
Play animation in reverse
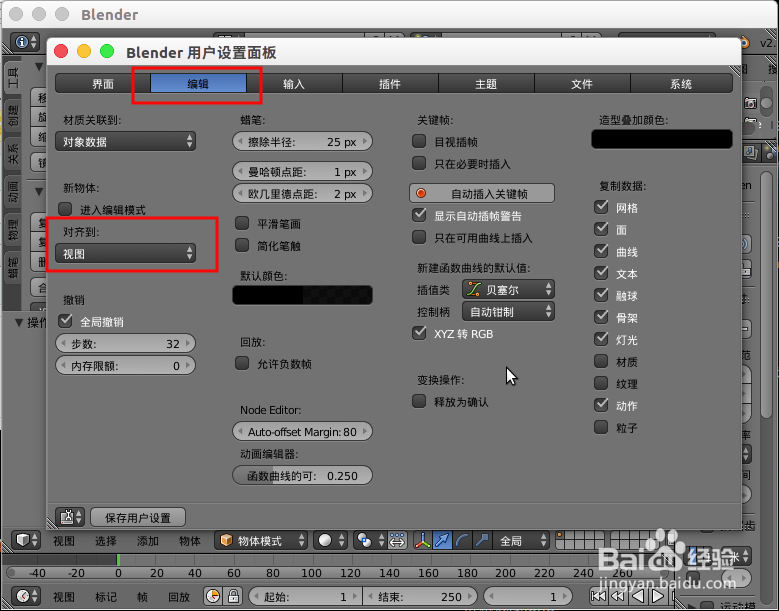click(x=638, y=596)
